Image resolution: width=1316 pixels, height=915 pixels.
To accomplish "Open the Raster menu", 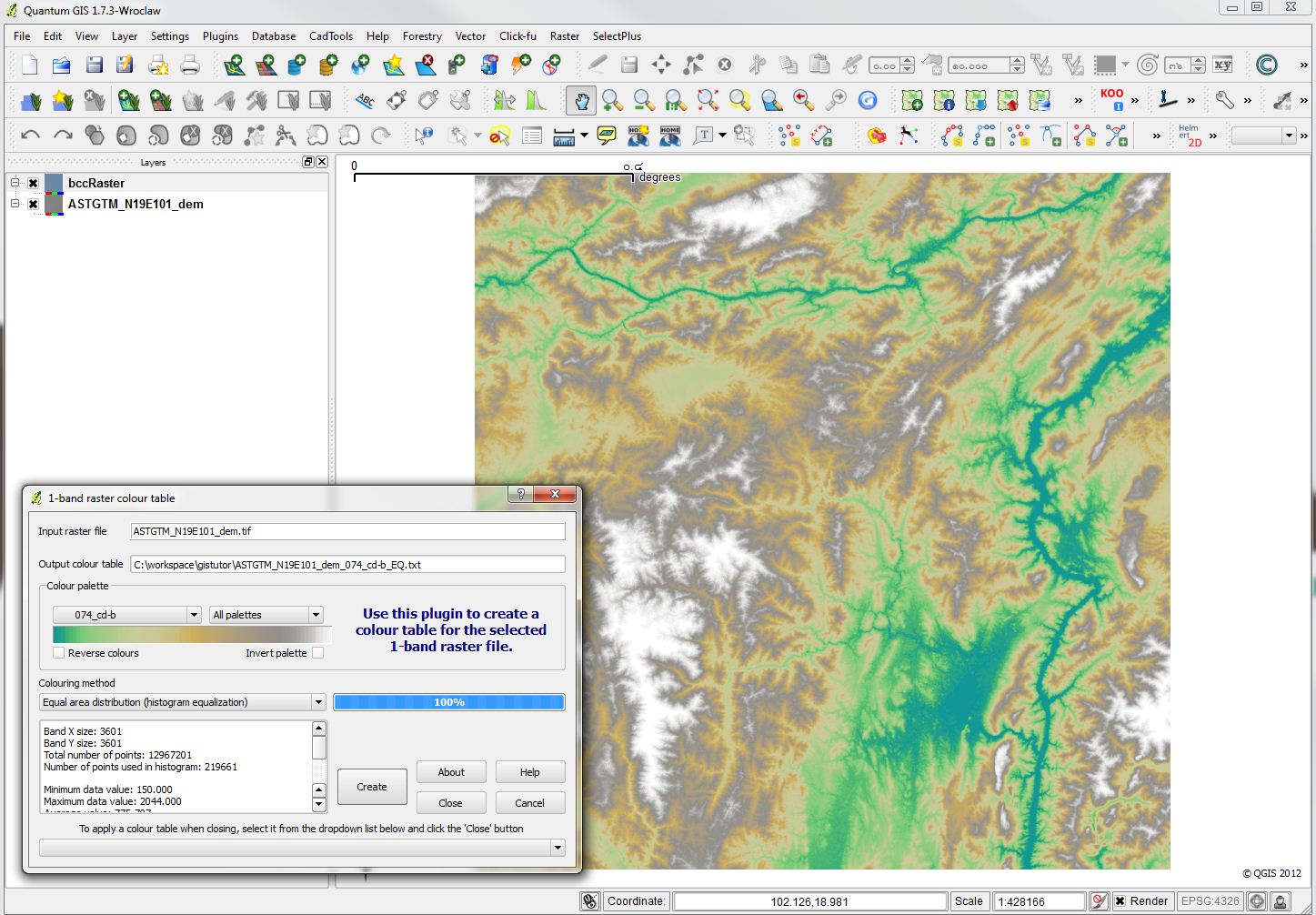I will (x=565, y=36).
